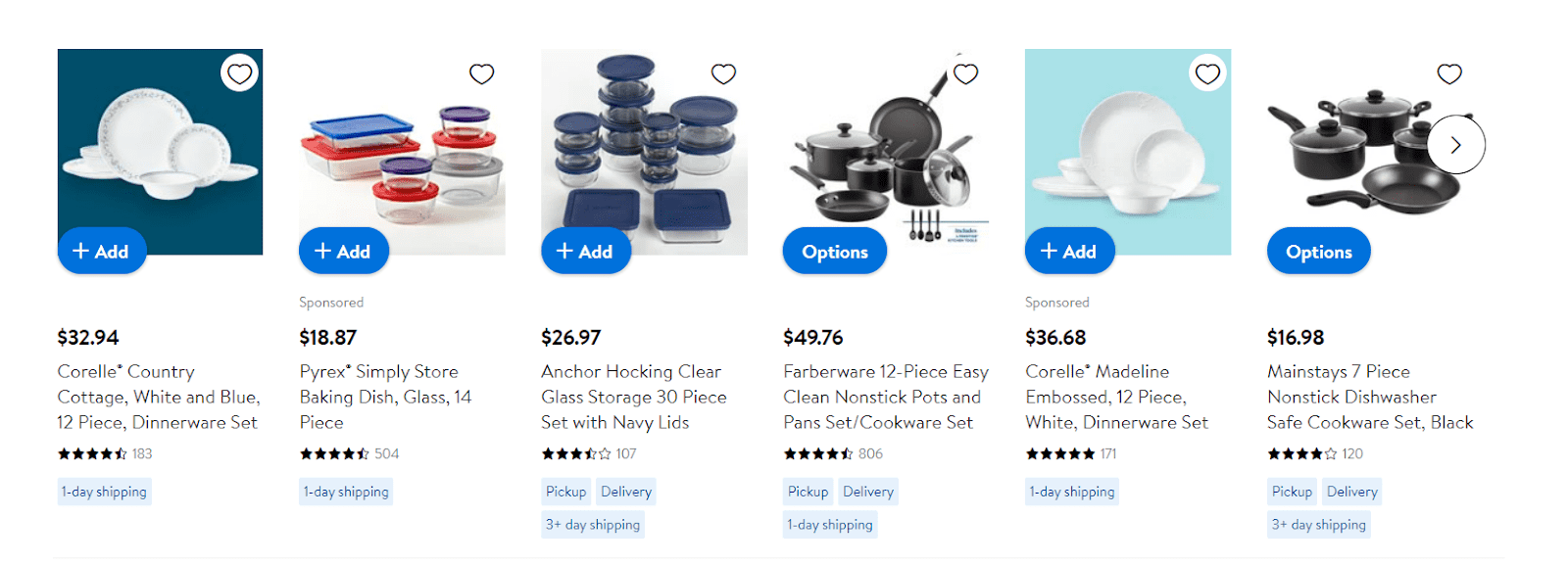Open Pyrex Simply Store Baking Dish title
Viewport: 1568px width, 566px height.
[386, 397]
